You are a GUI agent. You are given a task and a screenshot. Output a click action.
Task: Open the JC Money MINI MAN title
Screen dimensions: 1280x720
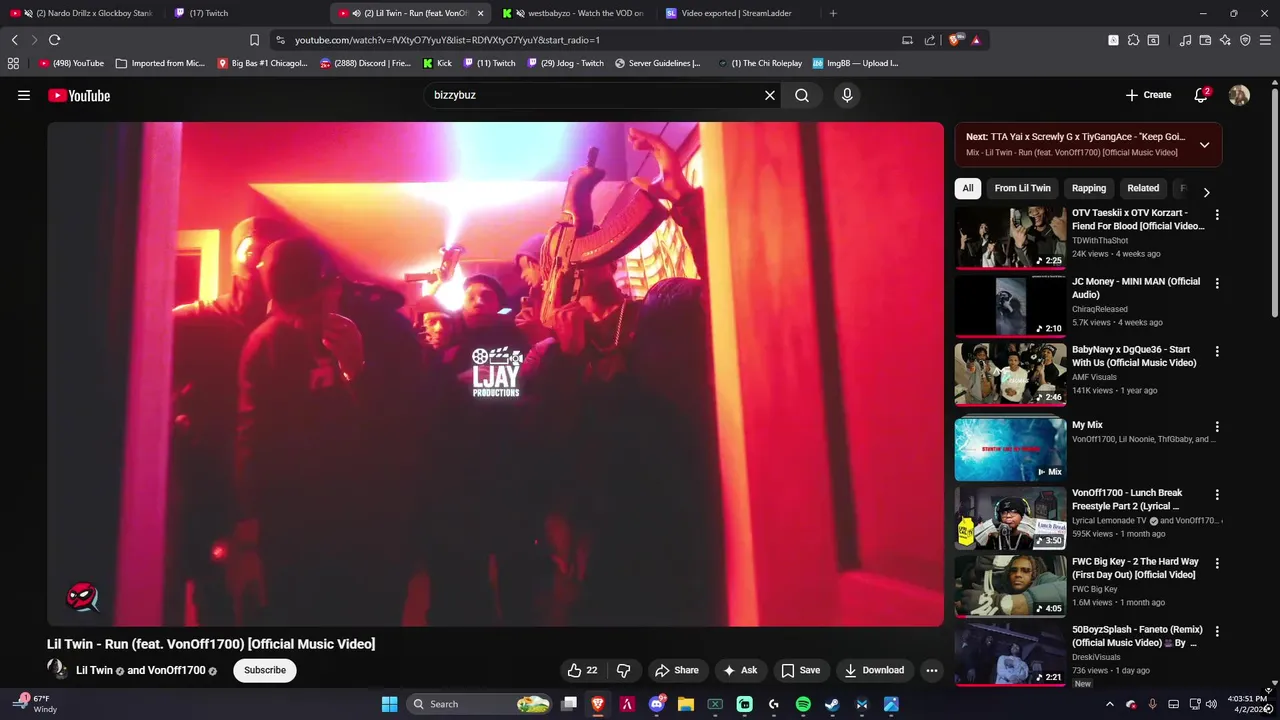click(1136, 288)
